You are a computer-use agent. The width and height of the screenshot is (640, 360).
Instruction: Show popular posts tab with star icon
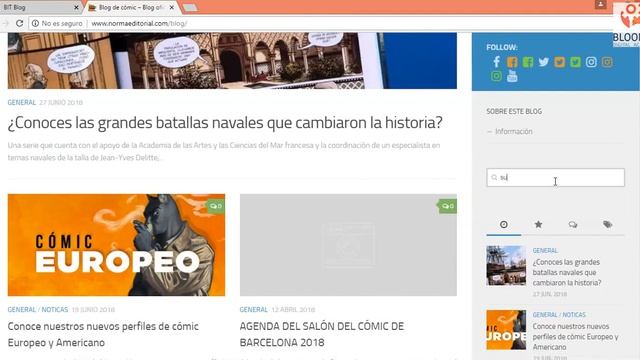[538, 224]
